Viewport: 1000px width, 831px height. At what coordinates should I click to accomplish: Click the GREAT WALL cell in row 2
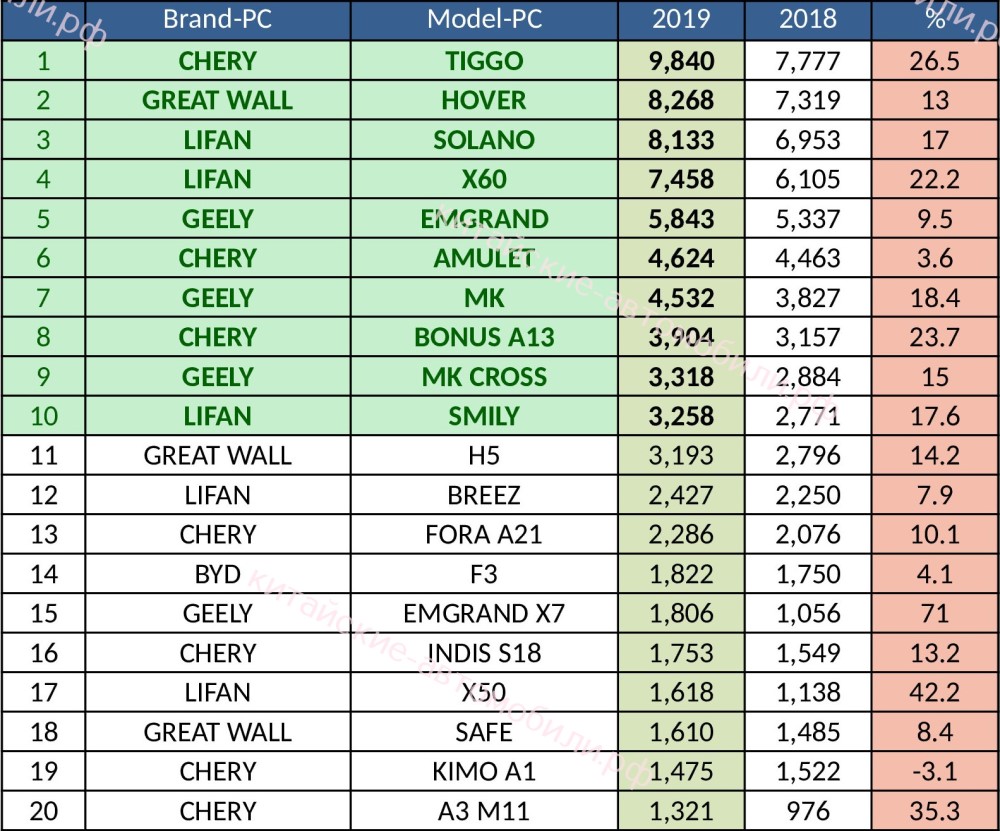click(x=217, y=100)
